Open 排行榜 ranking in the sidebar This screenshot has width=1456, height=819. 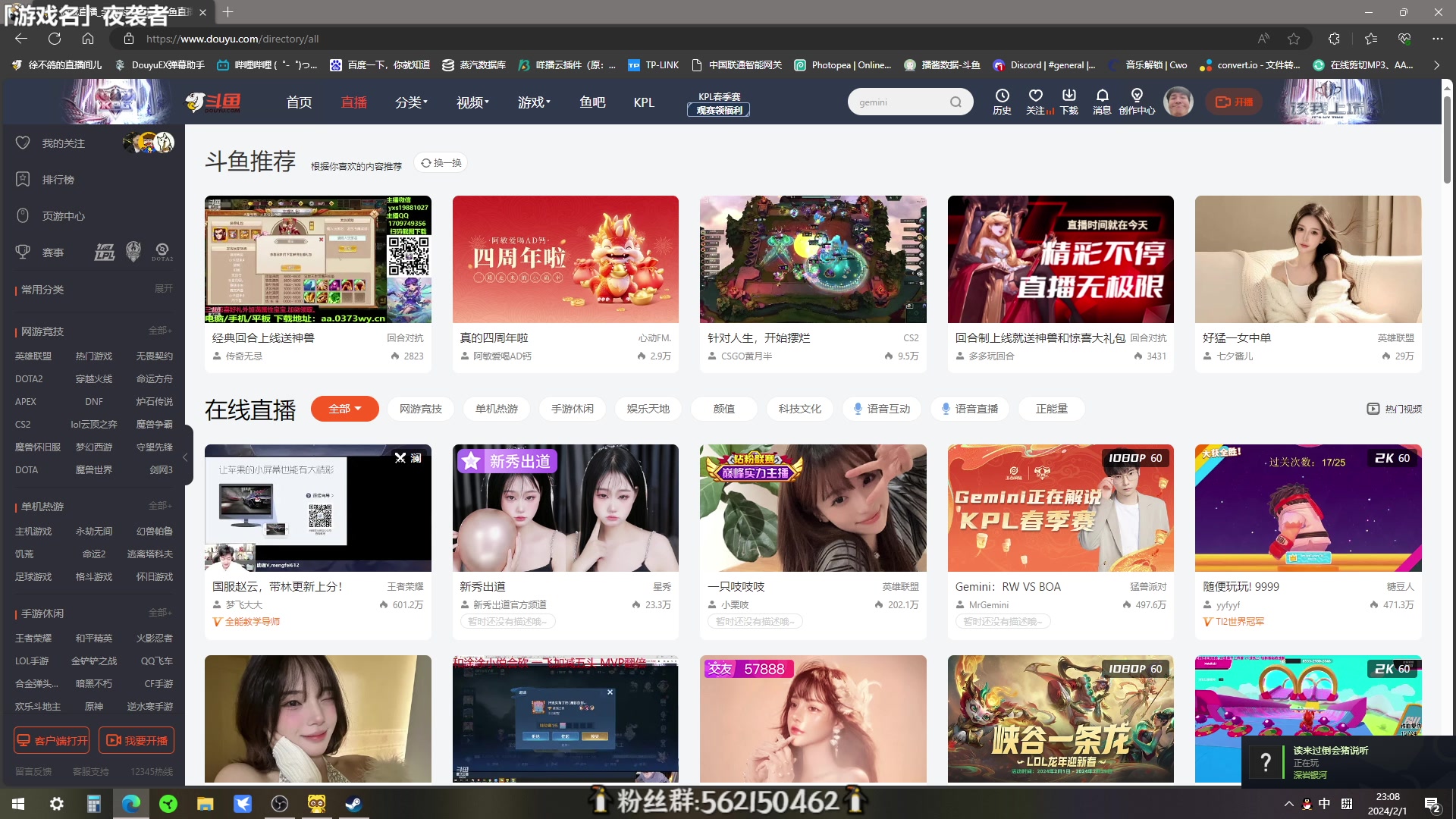pos(58,180)
